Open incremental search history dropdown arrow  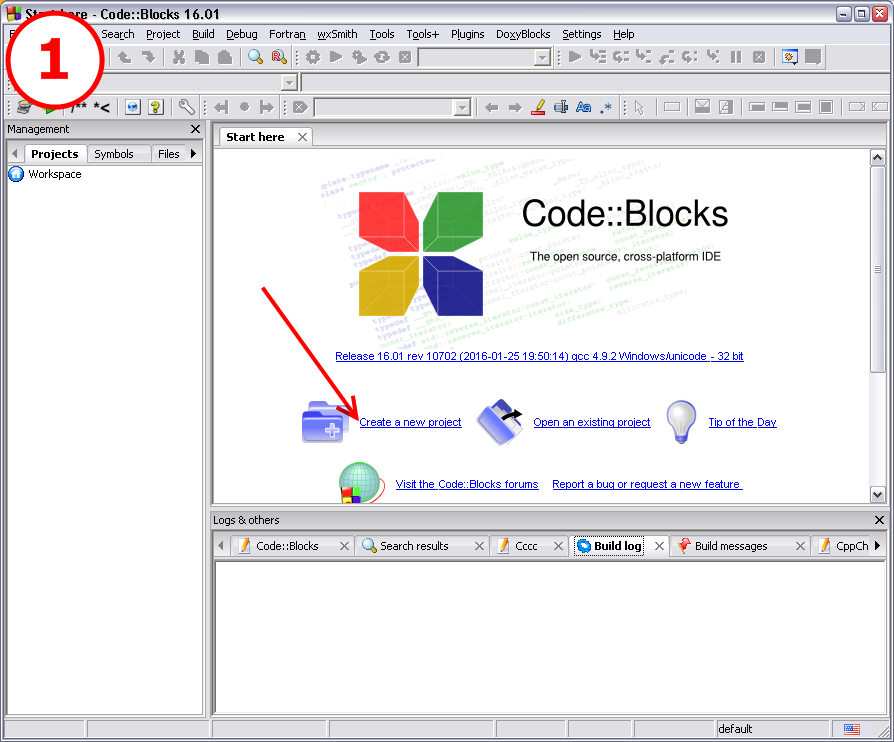click(462, 107)
